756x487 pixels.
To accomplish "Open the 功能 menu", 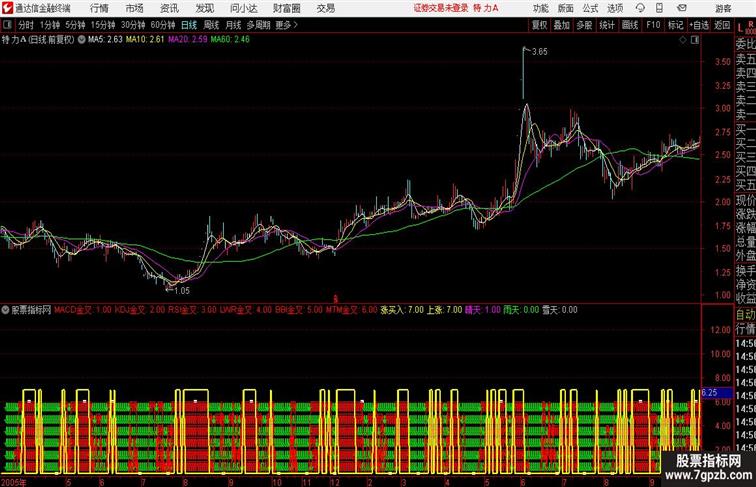I will pyautogui.click(x=540, y=8).
